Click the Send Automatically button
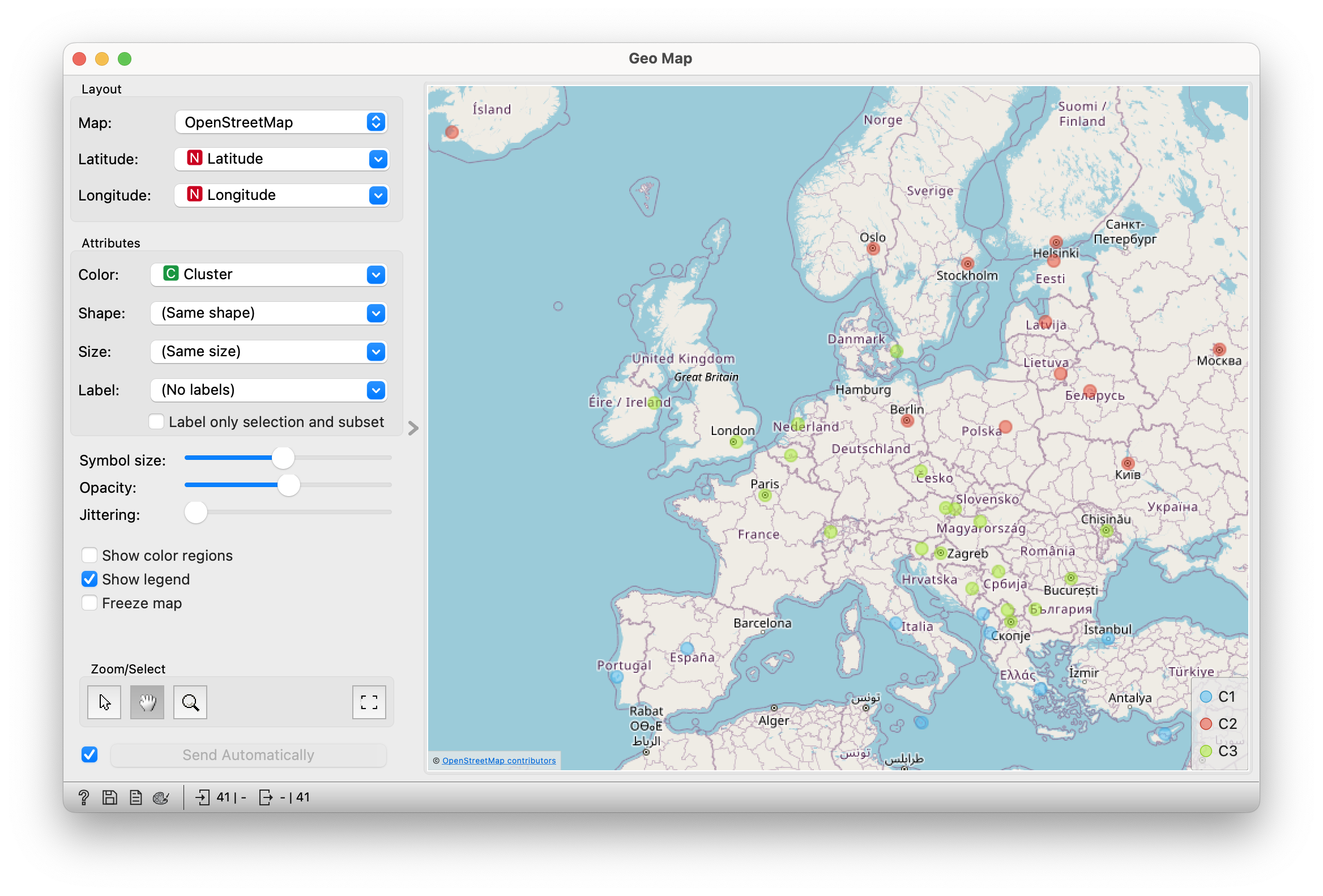The height and width of the screenshot is (896, 1323). pyautogui.click(x=248, y=755)
